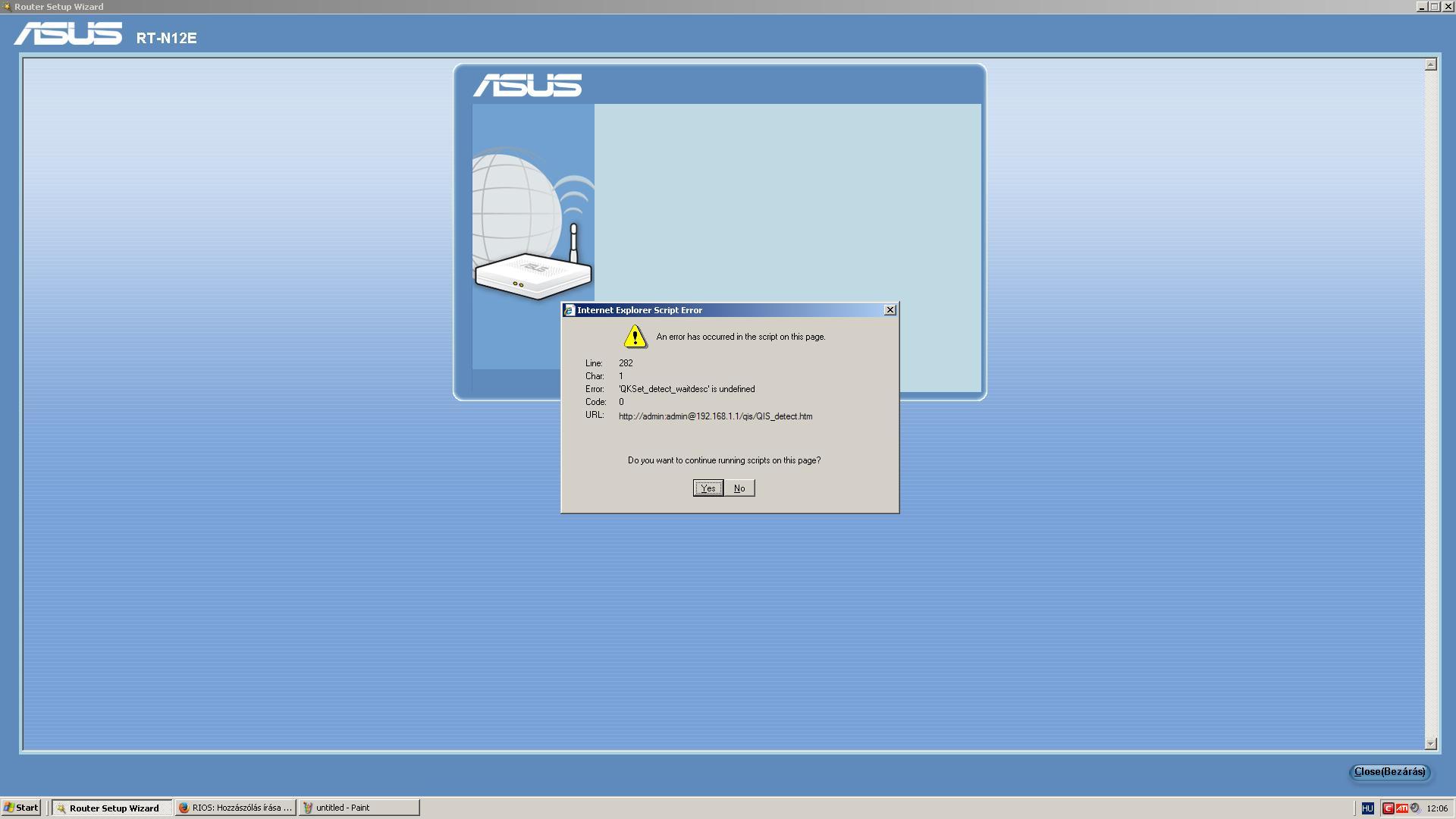The image size is (1456, 819).
Task: Click the yellow warning triangle icon
Action: click(635, 337)
